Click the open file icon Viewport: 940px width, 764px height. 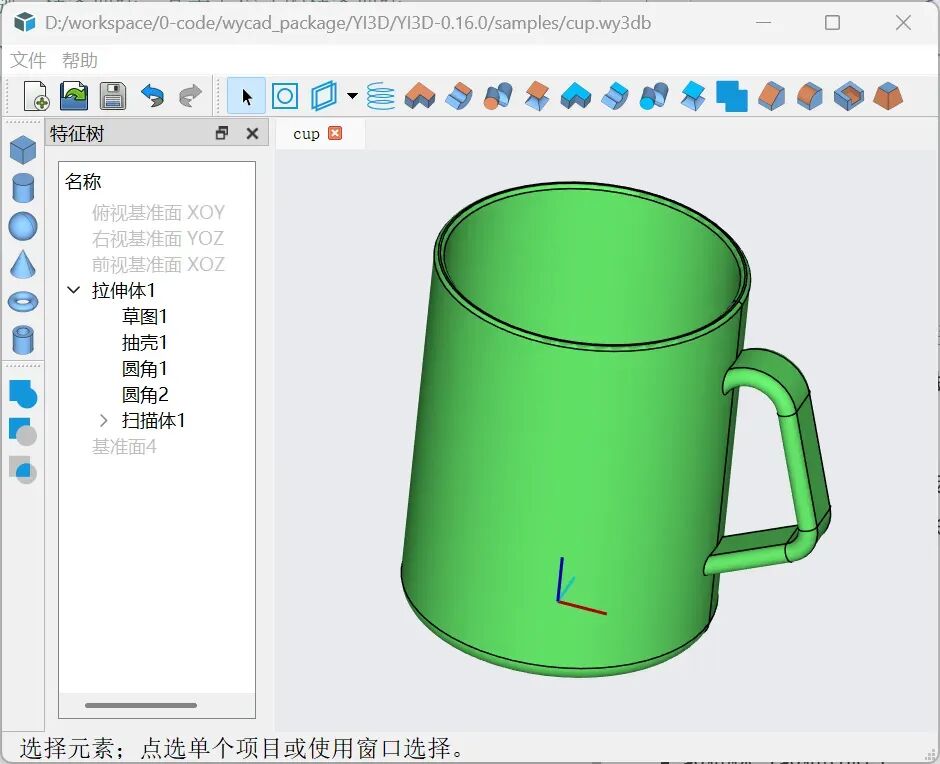click(74, 96)
